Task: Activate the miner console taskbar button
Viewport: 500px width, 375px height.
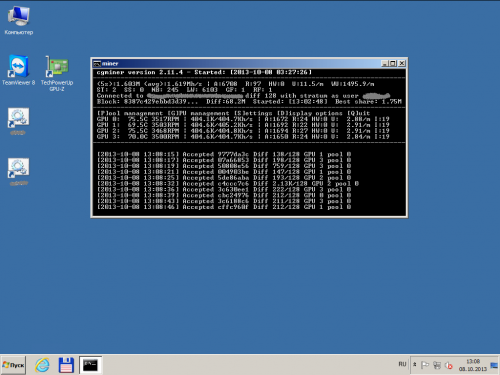Action: click(90, 365)
